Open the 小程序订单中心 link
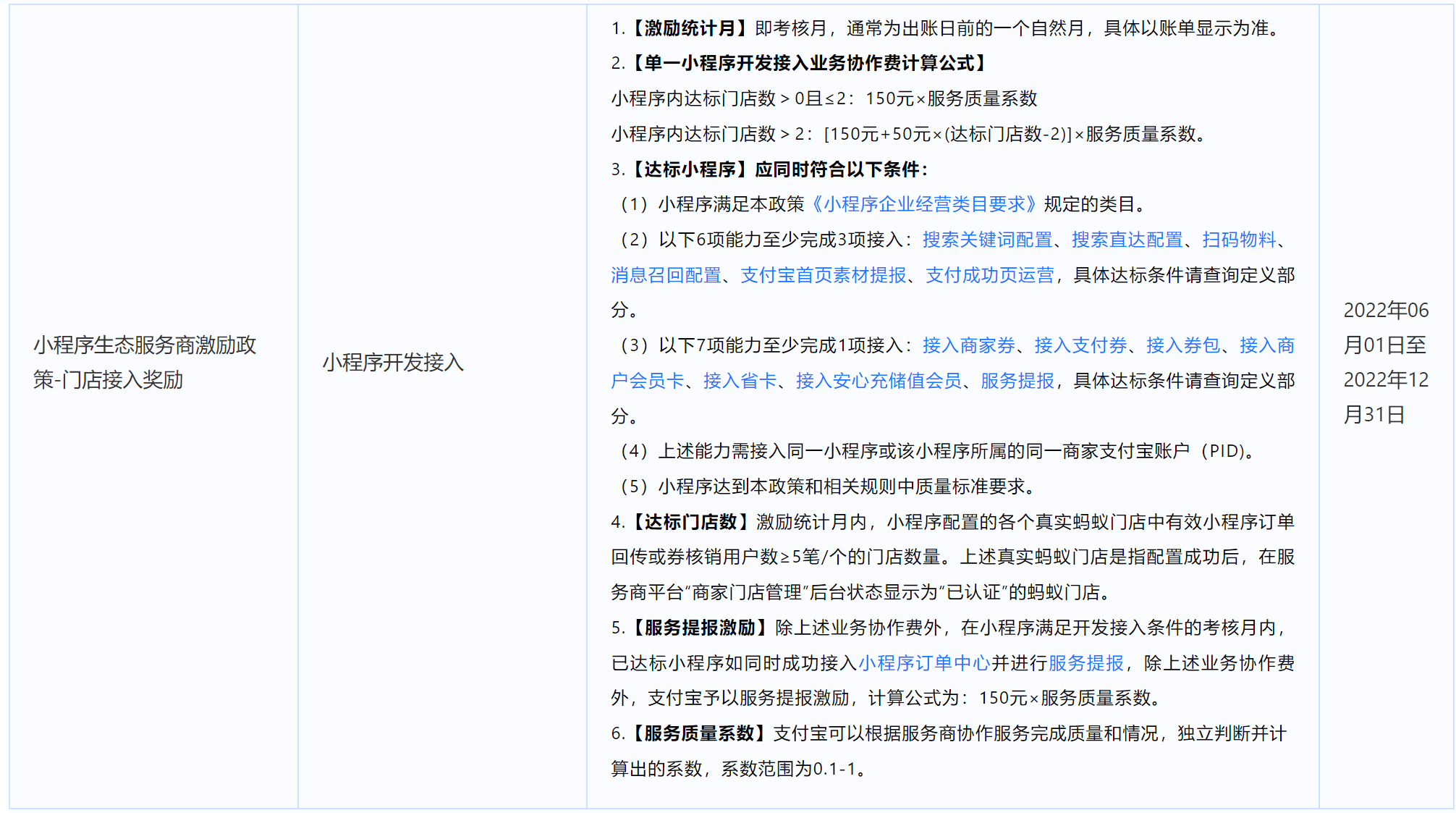Screen dimensions: 1456x813 [924, 663]
